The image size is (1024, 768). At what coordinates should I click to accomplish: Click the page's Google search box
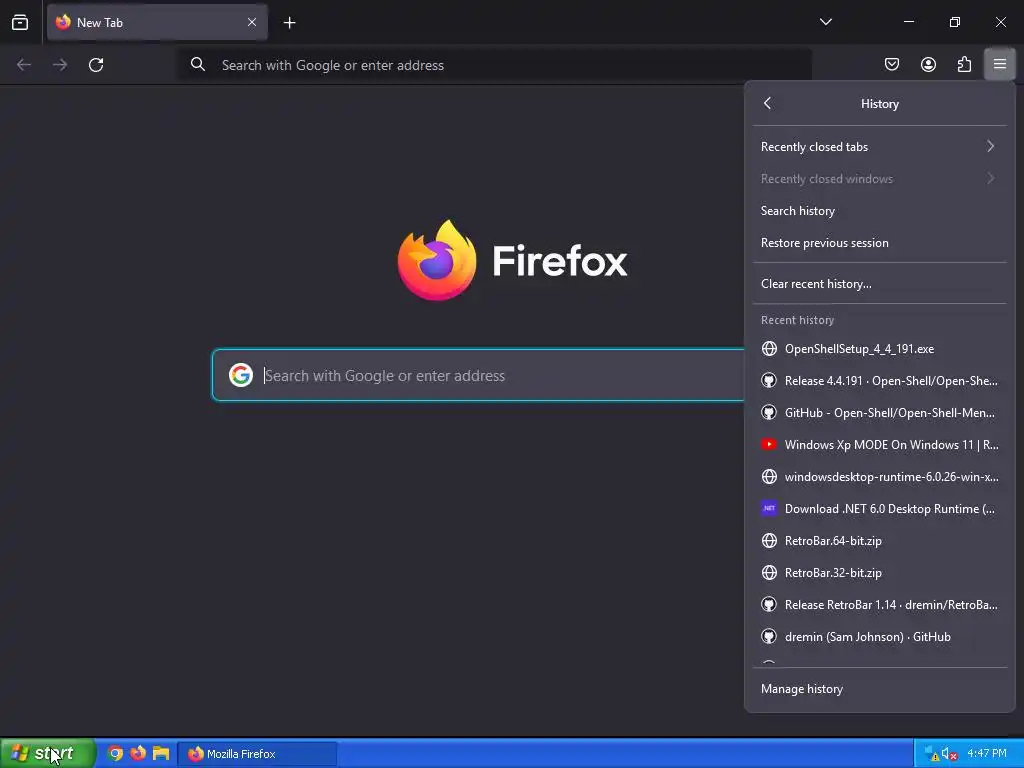tap(478, 376)
